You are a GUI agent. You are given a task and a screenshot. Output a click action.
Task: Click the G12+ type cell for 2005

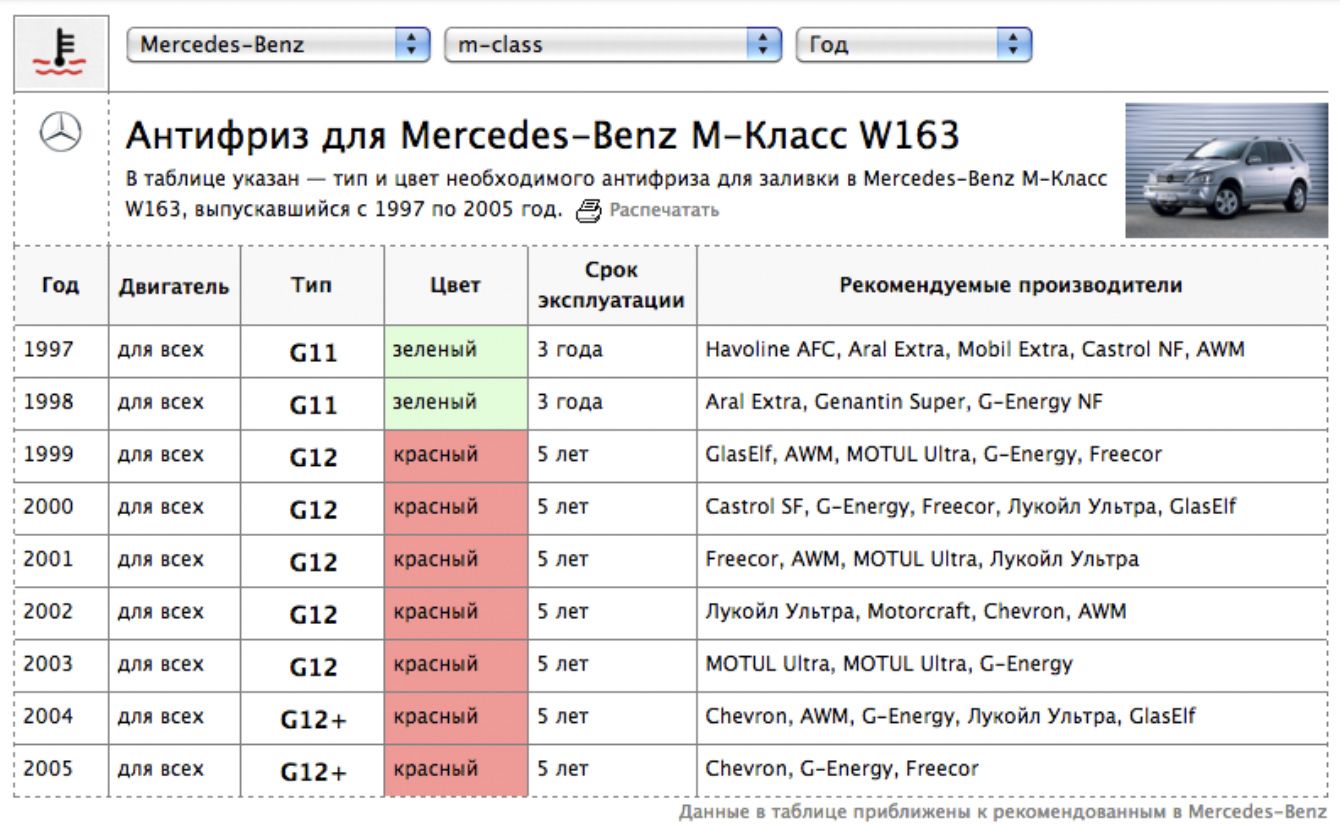click(312, 770)
